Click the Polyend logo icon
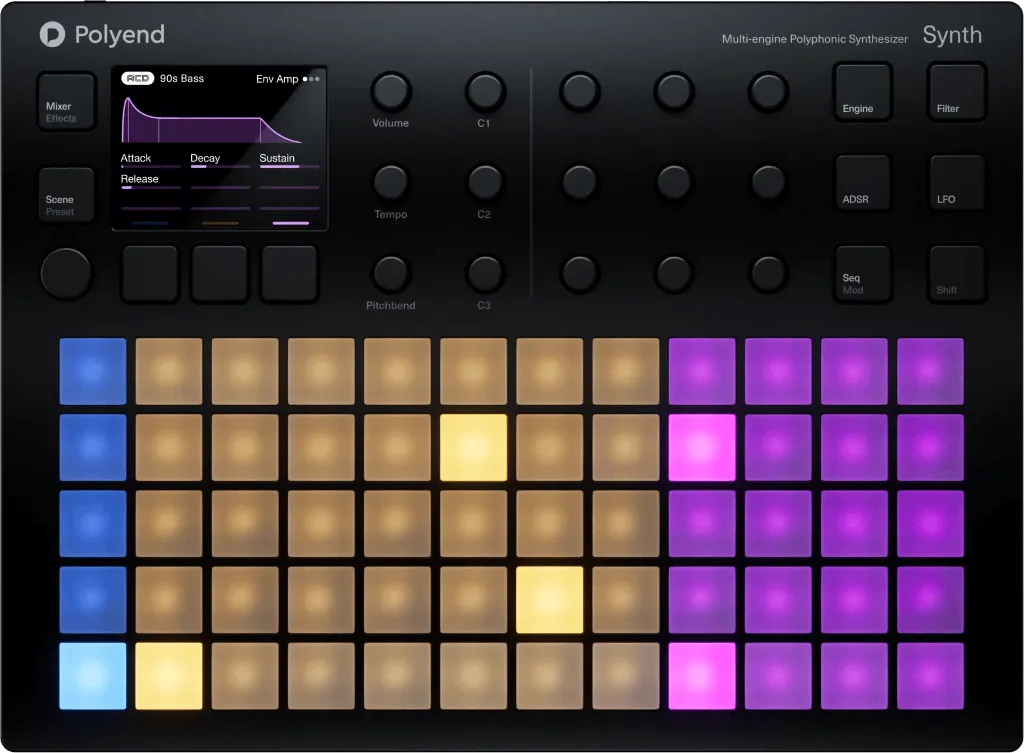This screenshot has height=753, width=1024. click(52, 35)
